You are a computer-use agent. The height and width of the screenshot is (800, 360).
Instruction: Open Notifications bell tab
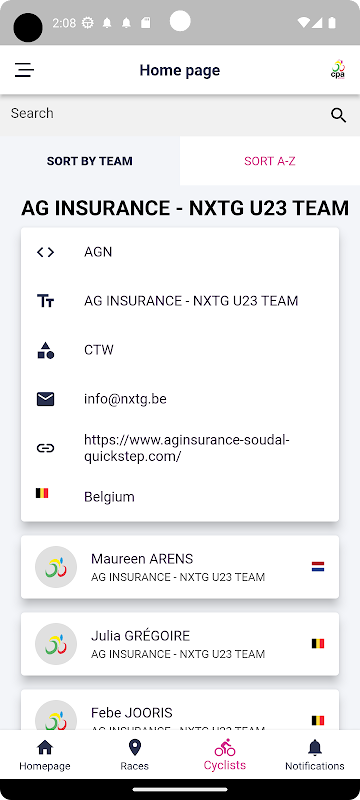(315, 756)
